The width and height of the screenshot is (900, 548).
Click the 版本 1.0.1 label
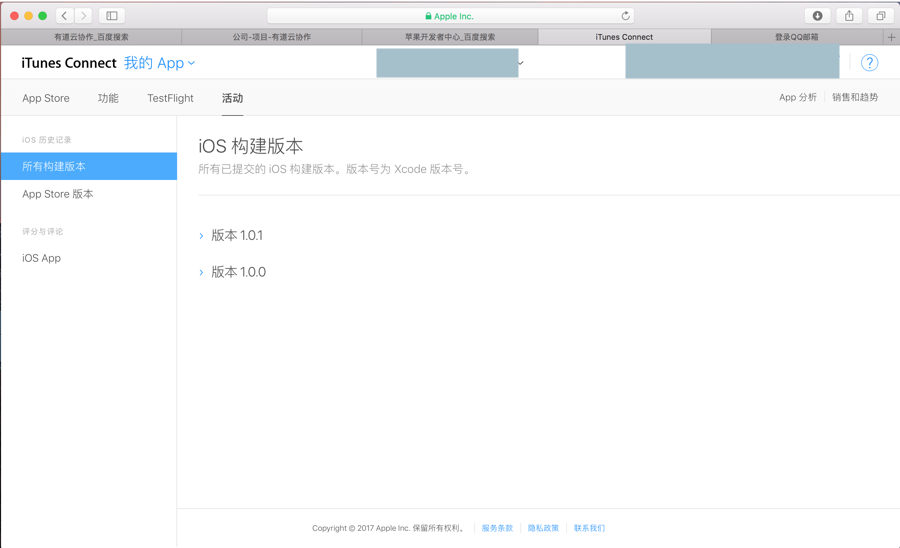coord(237,235)
